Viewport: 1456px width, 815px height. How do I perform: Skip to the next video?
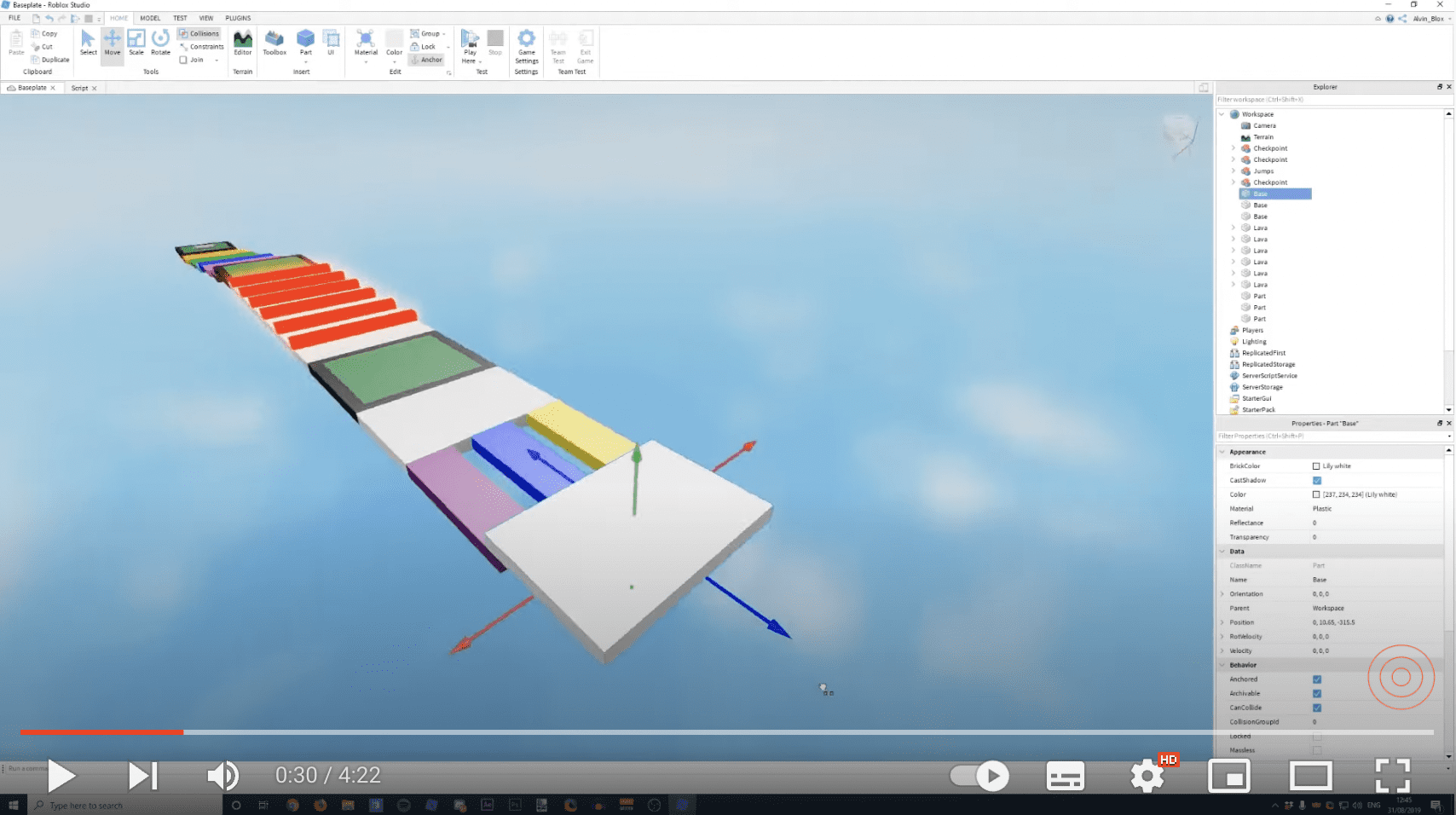(143, 776)
